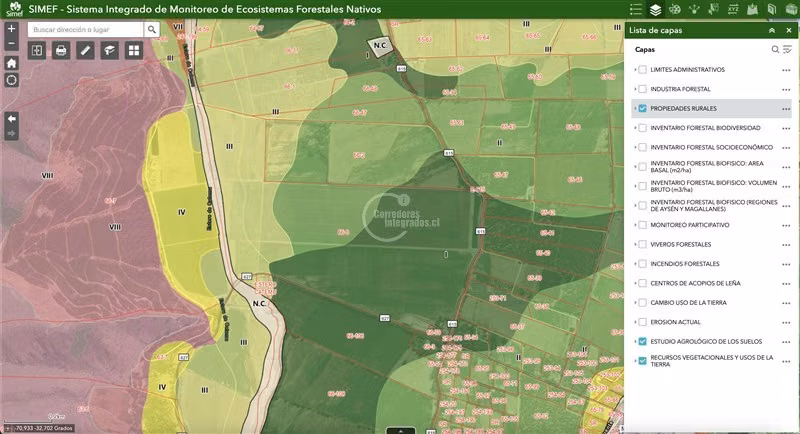The width and height of the screenshot is (800, 434).
Task: Uncheck the PROPIEDADES RURALES layer
Action: 642,108
